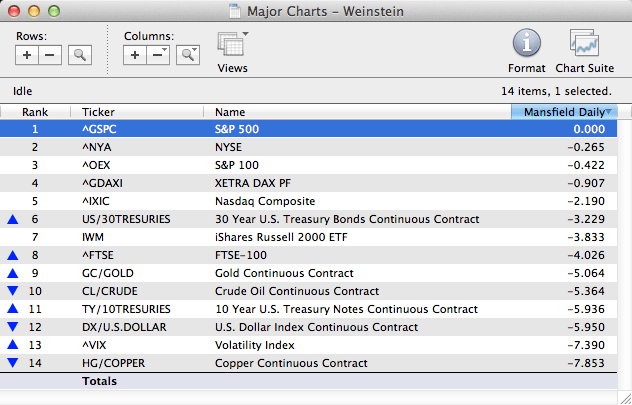
Task: Click the Ticker column header
Action: coord(98,112)
